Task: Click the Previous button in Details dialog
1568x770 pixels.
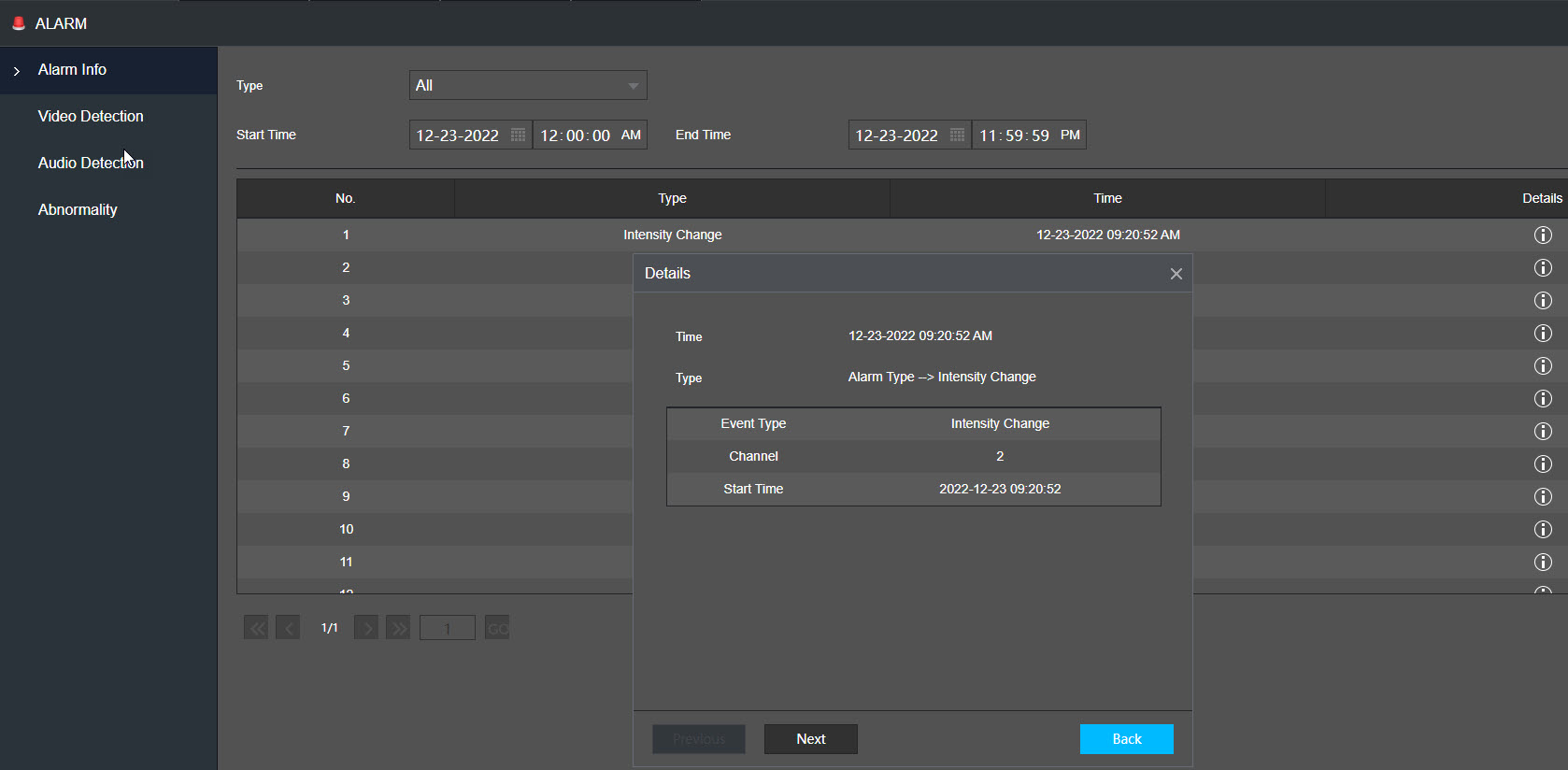Action: 699,739
